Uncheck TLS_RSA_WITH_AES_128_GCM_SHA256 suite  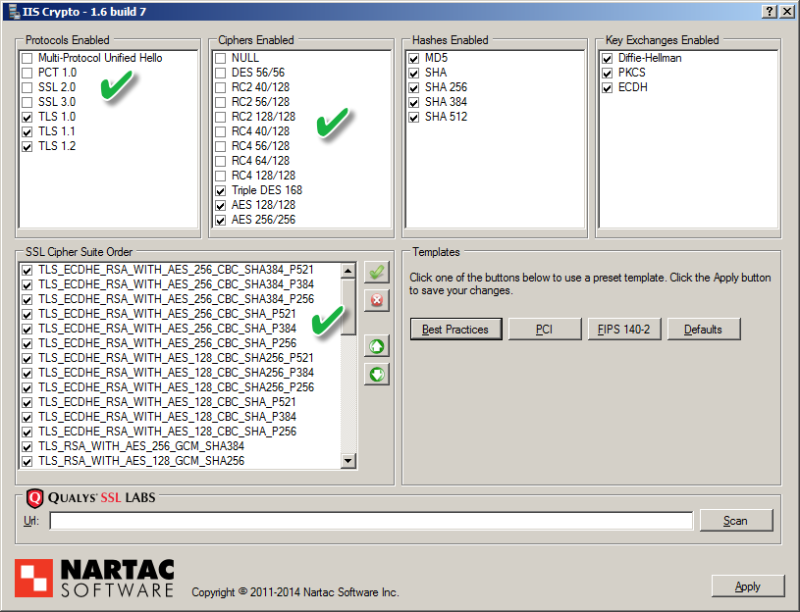pos(27,462)
